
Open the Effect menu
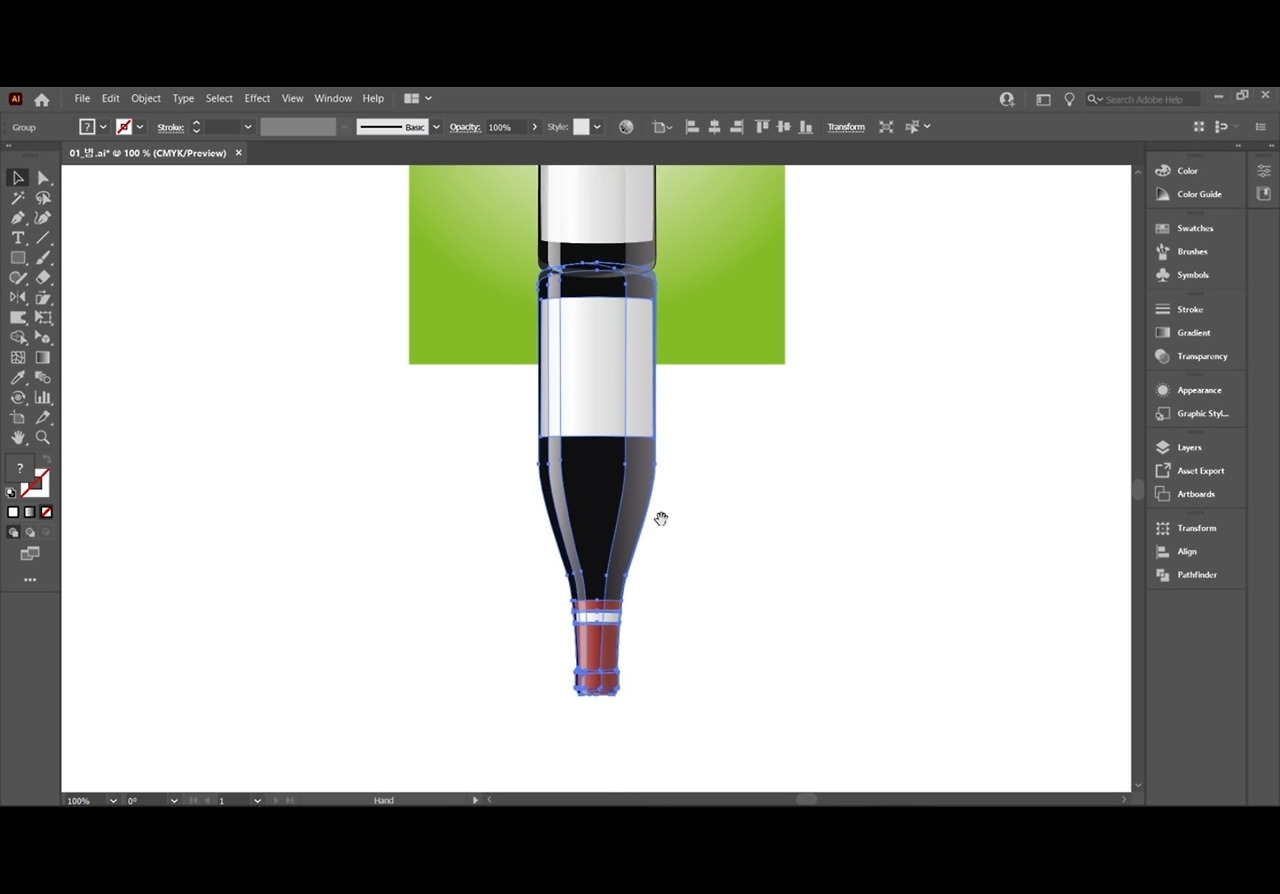pyautogui.click(x=257, y=98)
